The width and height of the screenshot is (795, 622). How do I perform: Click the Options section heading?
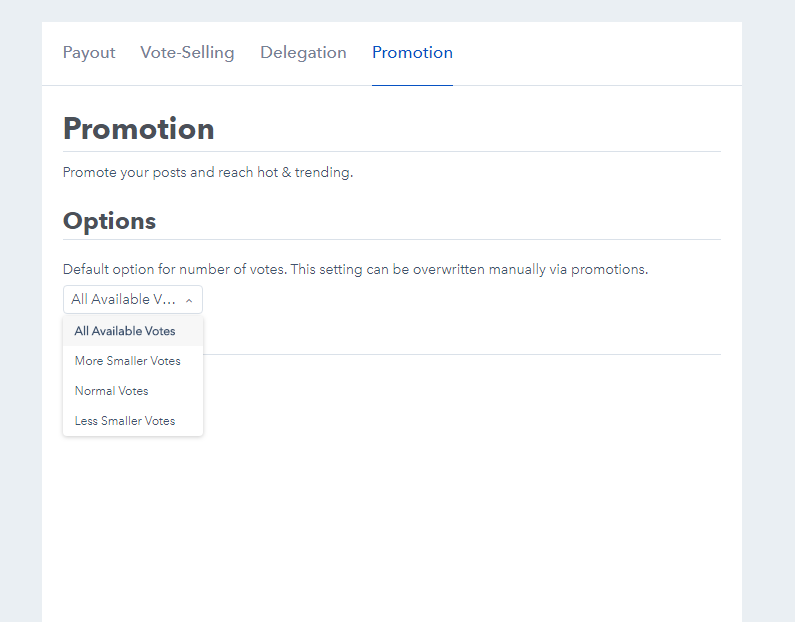(x=110, y=221)
